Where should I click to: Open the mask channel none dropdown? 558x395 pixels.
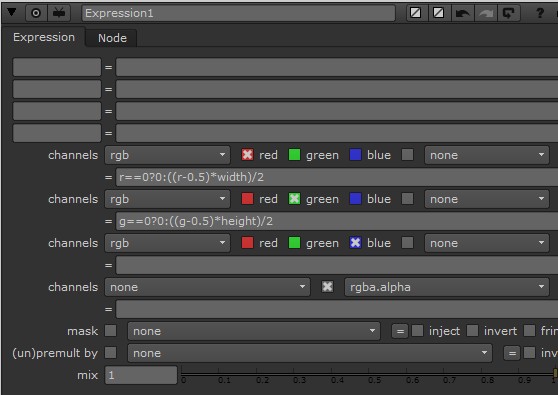[x=254, y=331]
